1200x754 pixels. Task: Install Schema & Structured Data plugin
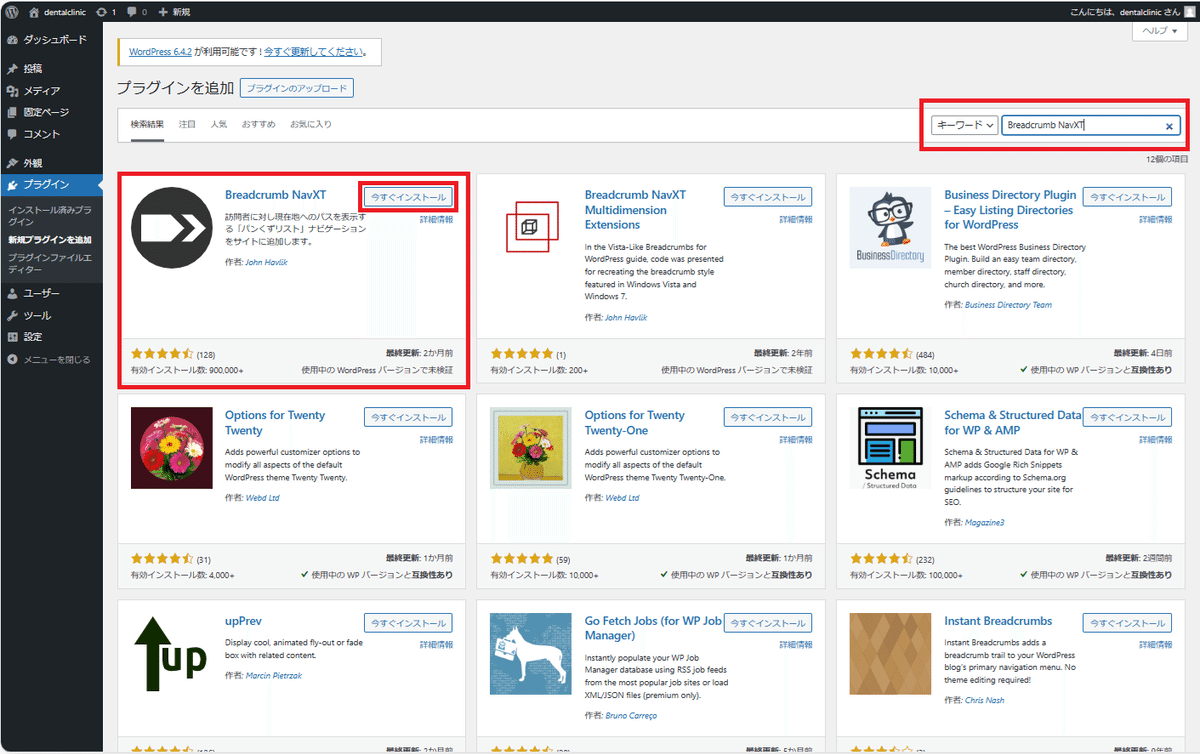pos(1127,417)
